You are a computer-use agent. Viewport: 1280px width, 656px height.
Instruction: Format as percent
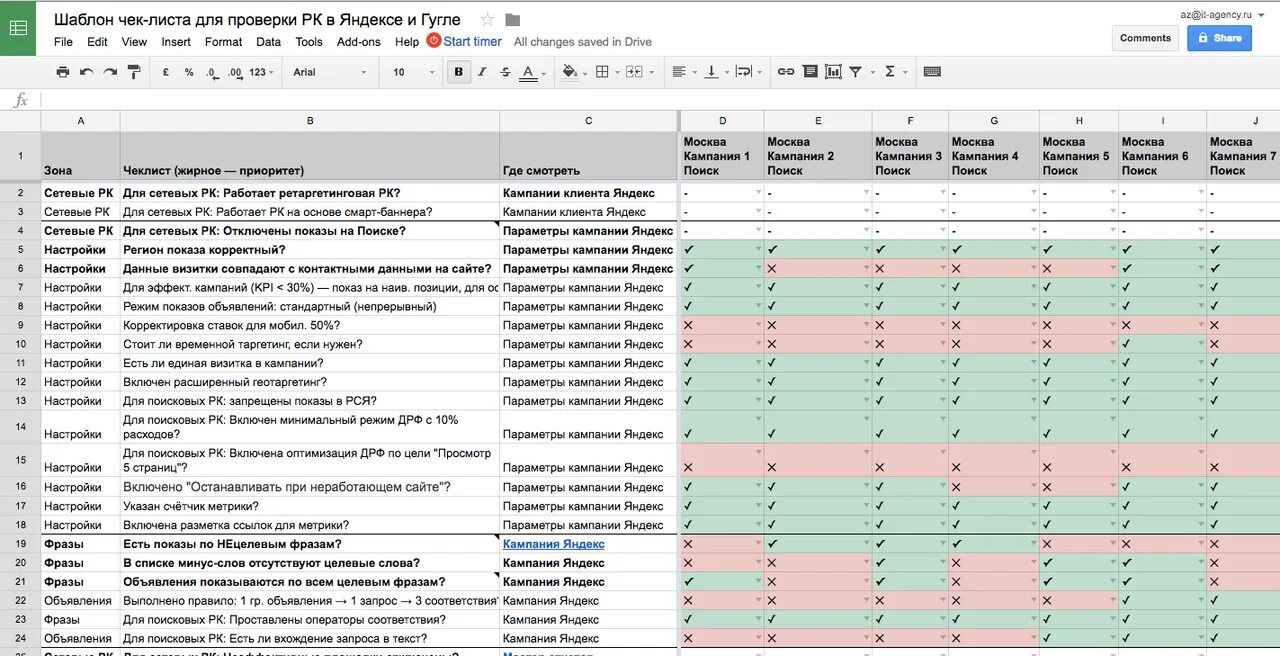pos(189,72)
